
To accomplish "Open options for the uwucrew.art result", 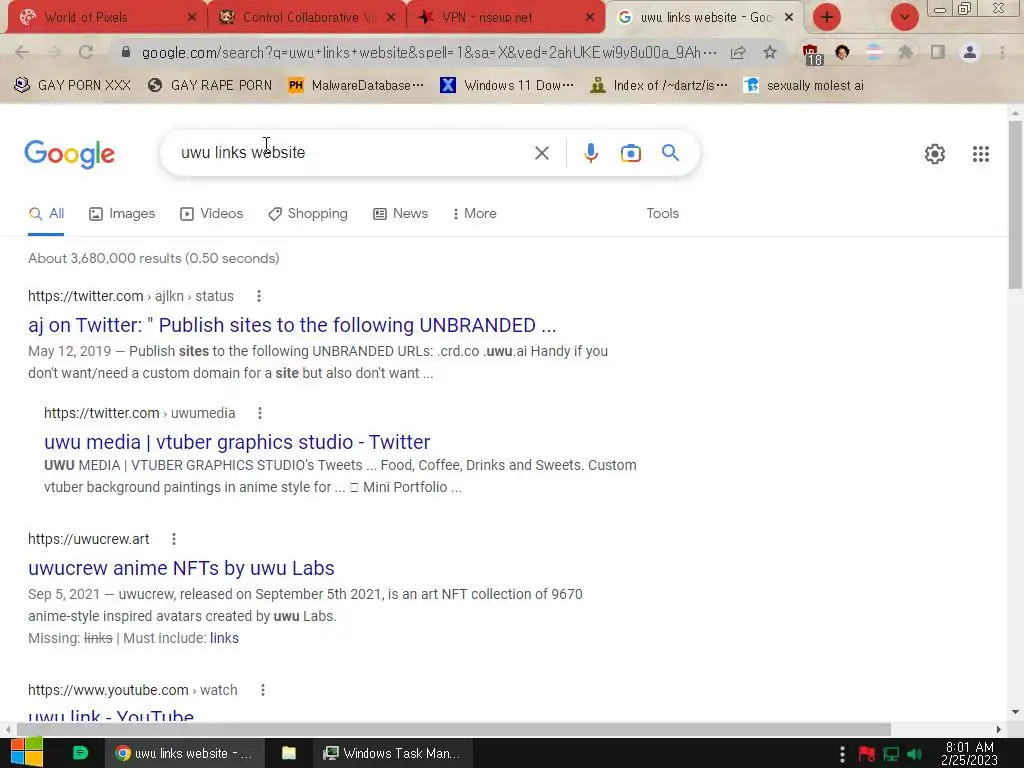I will 174,539.
